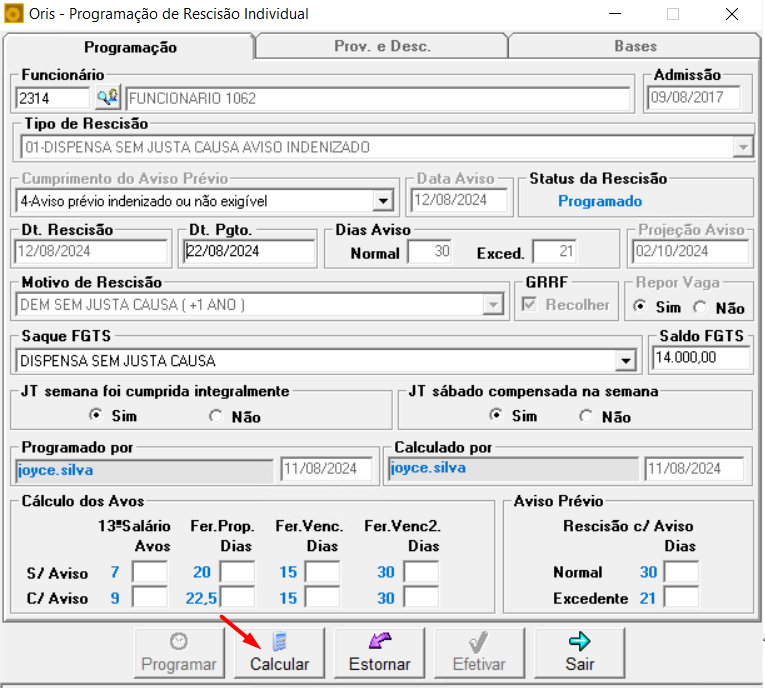Click the Efetivar checkmark button
This screenshot has width=765, height=688.
click(479, 652)
